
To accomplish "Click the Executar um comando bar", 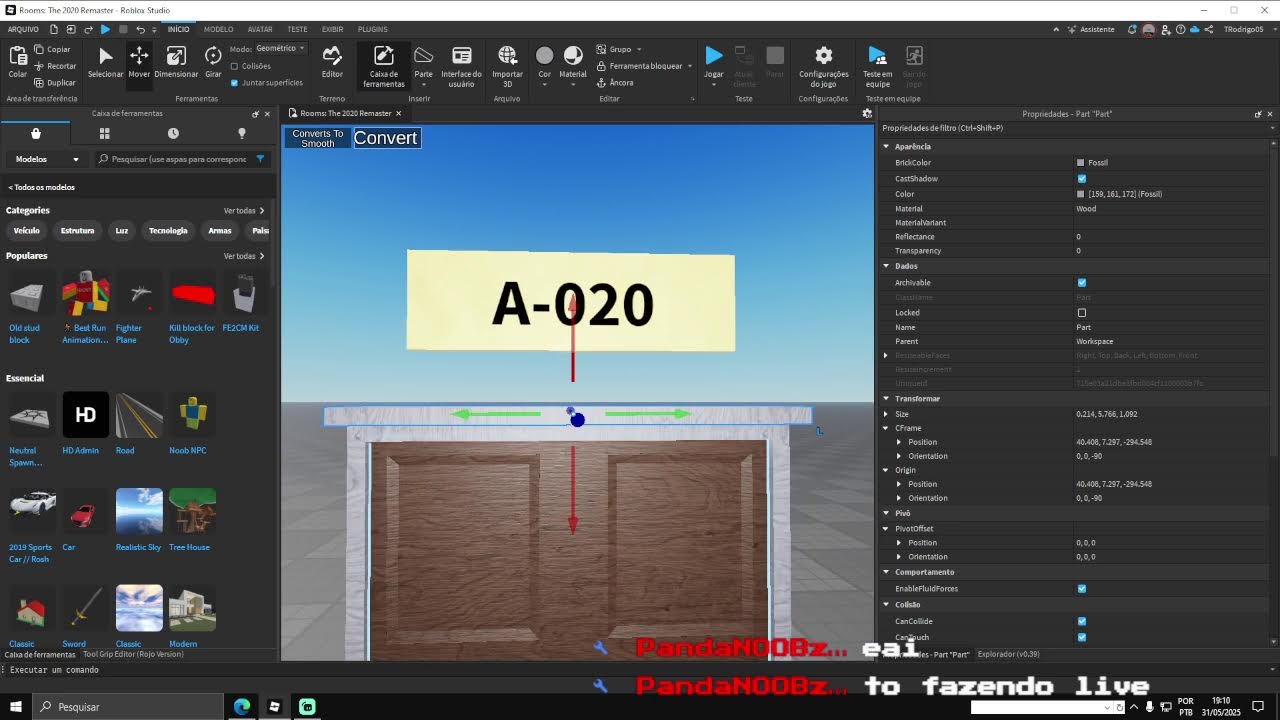I will (x=638, y=670).
